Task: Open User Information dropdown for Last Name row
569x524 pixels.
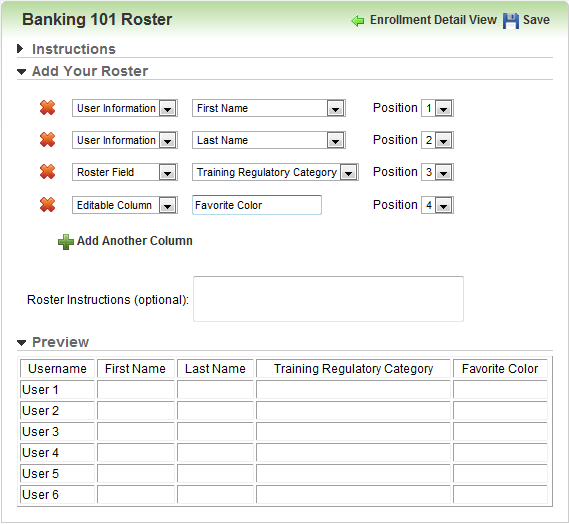Action: (125, 140)
